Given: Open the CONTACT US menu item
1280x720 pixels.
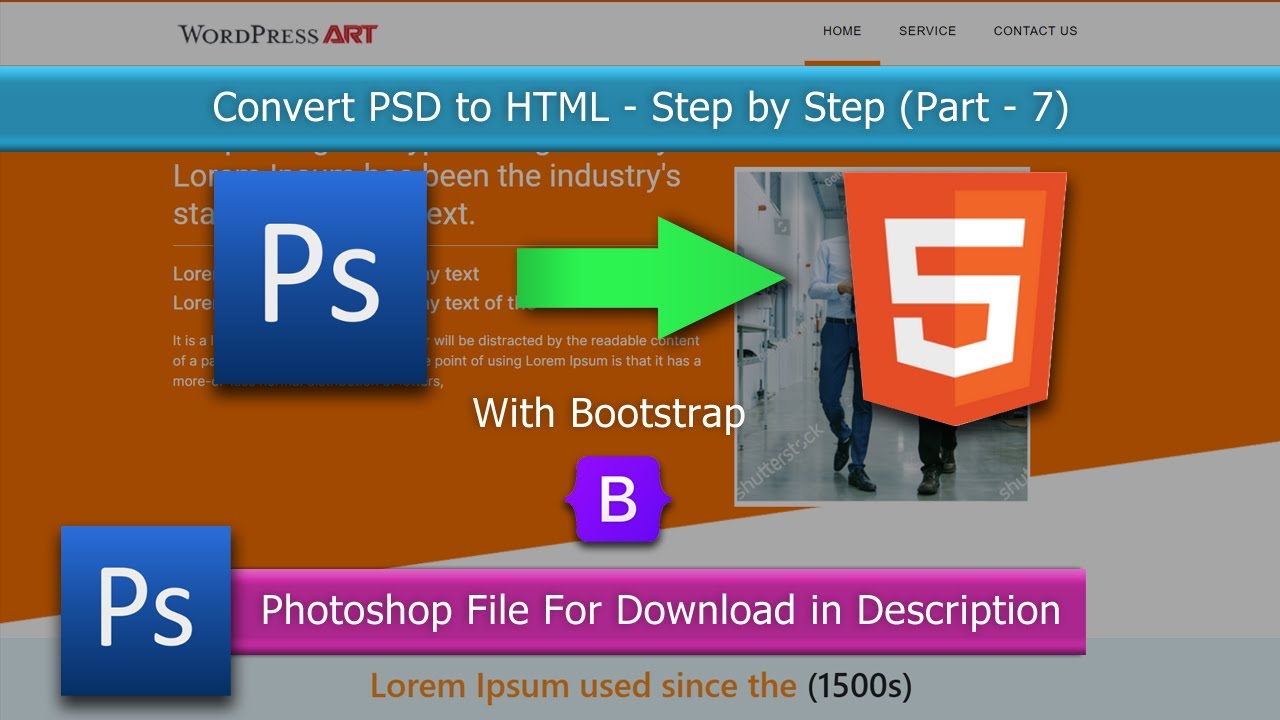Looking at the screenshot, I should (x=1036, y=31).
